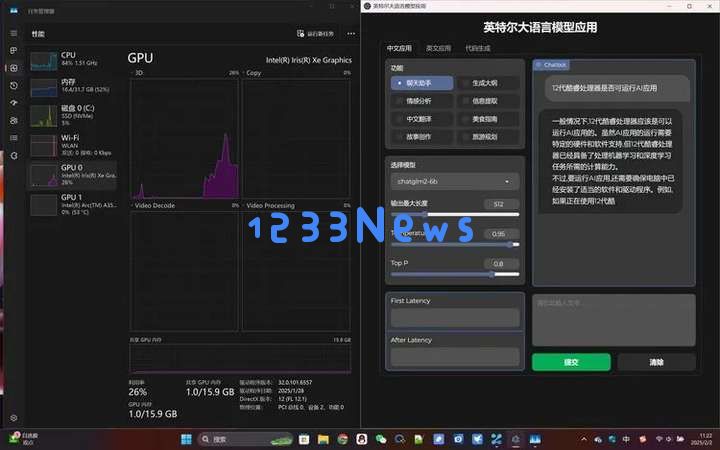This screenshot has height=450, width=720.
Task: Select 情感分析 function radio option
Action: [422, 101]
